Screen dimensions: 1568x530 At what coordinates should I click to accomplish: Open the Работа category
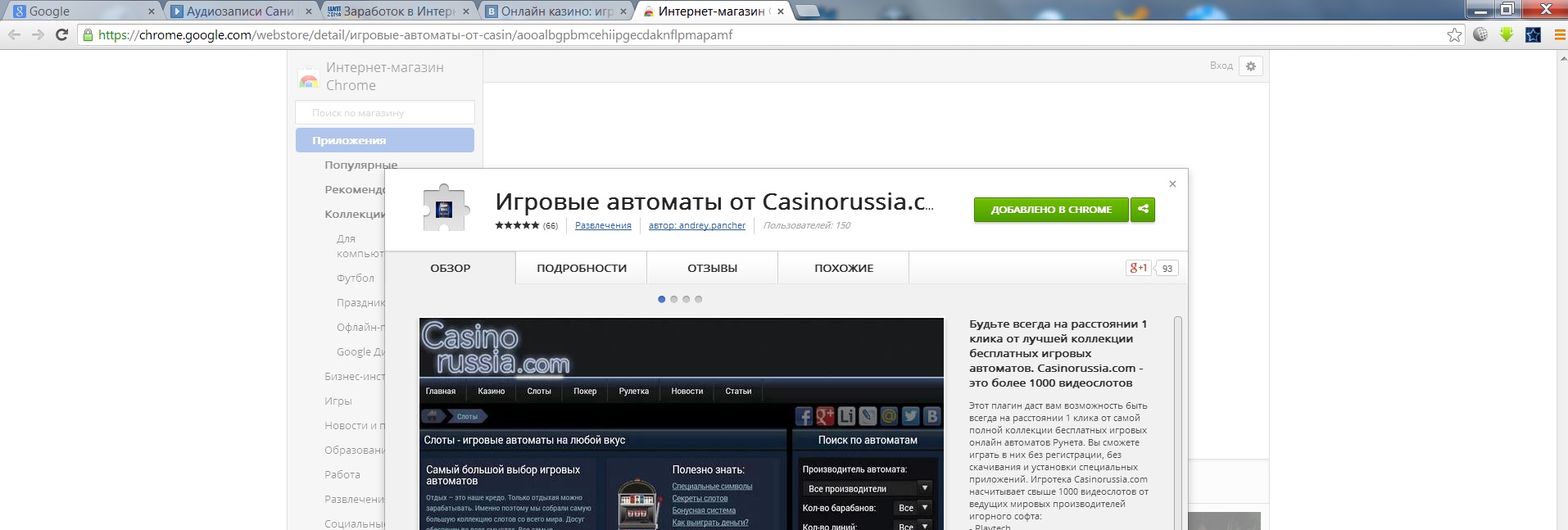(x=342, y=474)
